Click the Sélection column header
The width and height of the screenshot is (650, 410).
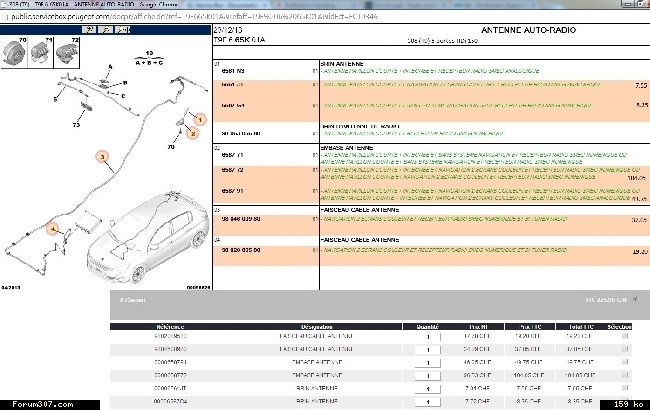[619, 327]
